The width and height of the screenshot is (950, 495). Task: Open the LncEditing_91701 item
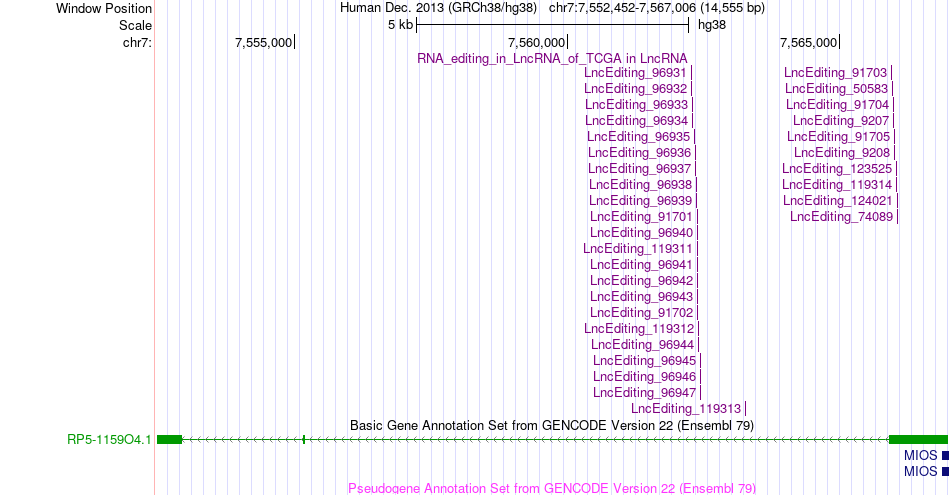641,217
